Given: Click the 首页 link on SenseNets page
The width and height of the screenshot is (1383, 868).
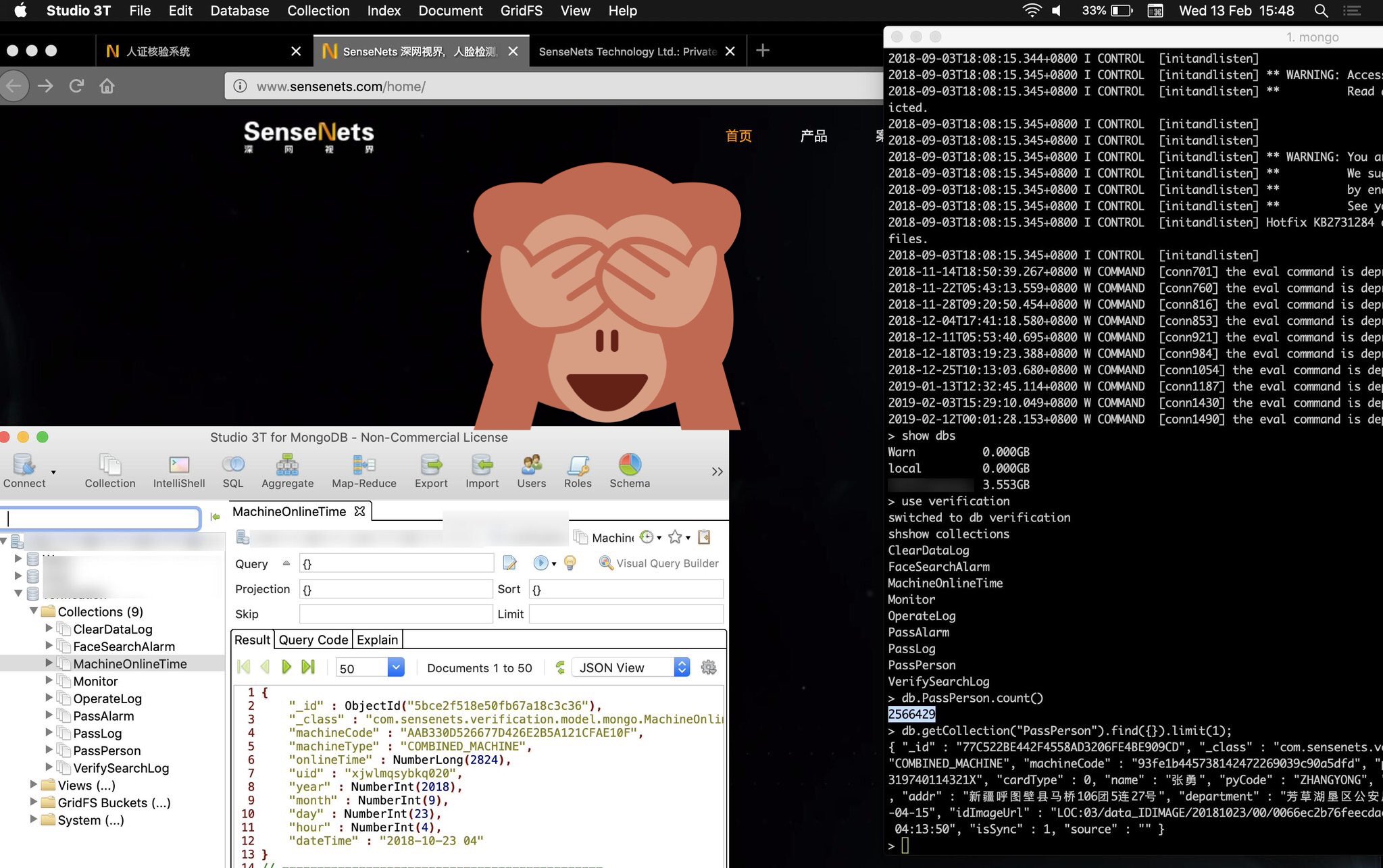Looking at the screenshot, I should pyautogui.click(x=738, y=136).
